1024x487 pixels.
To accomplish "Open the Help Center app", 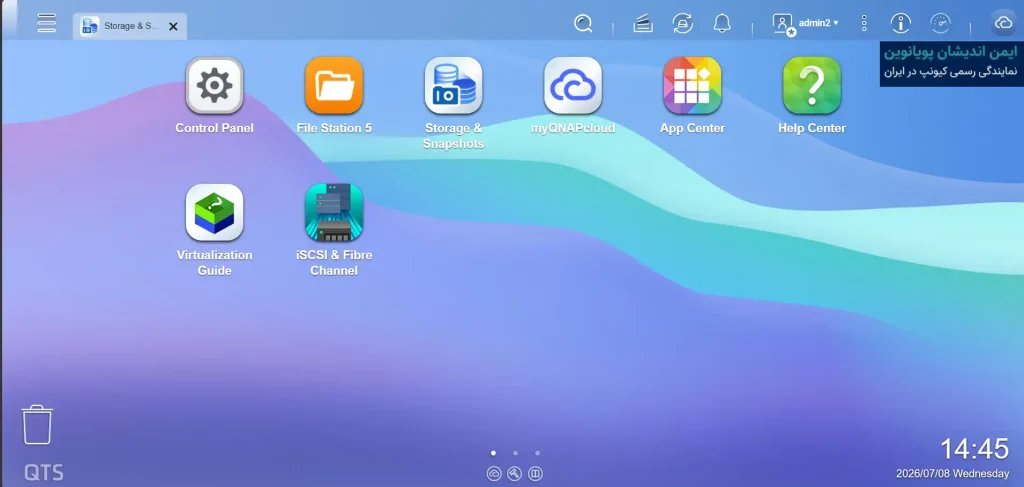I will tap(812, 86).
